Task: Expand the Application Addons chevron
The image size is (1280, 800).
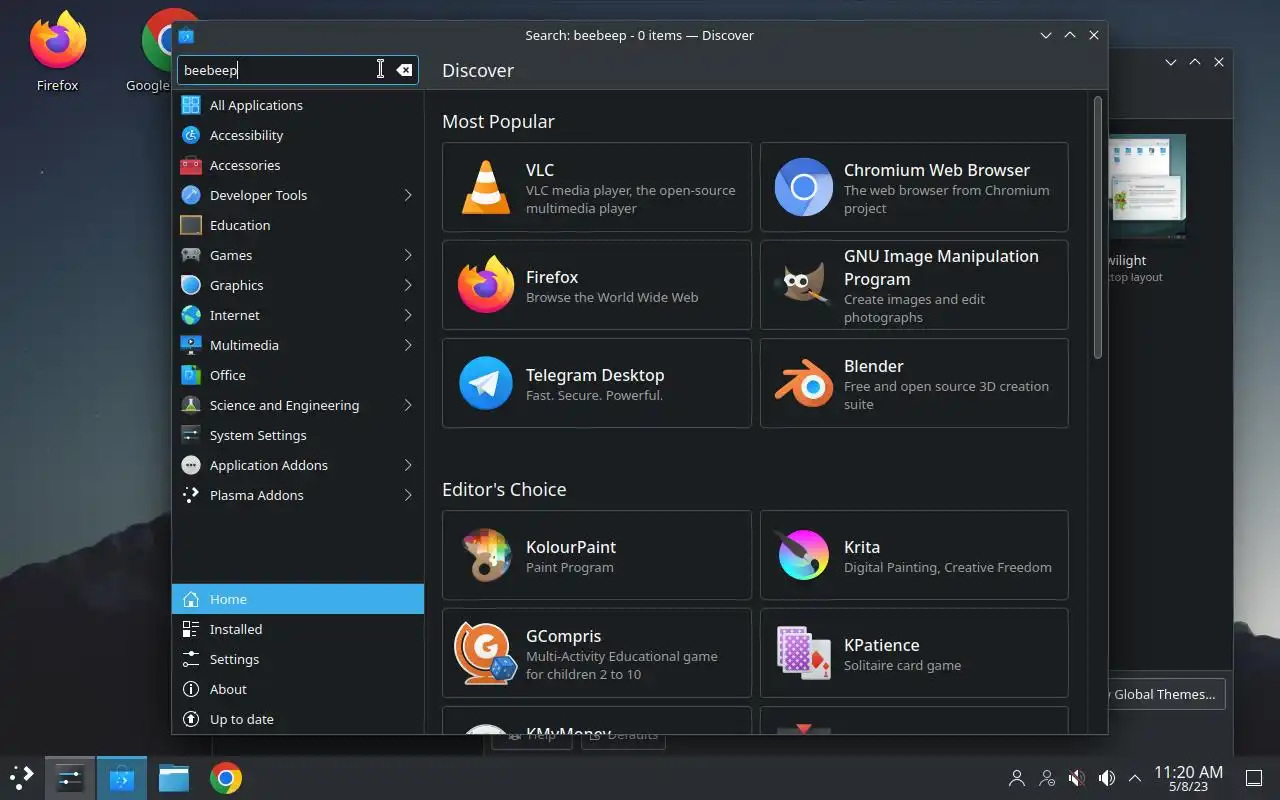Action: [x=408, y=465]
